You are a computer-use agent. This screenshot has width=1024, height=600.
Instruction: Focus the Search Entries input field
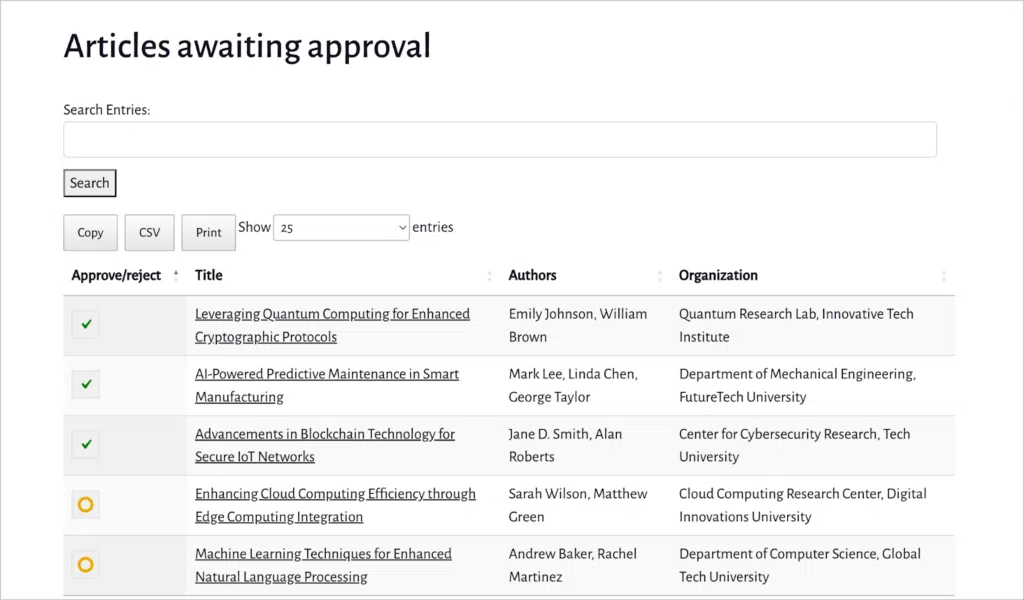point(500,140)
